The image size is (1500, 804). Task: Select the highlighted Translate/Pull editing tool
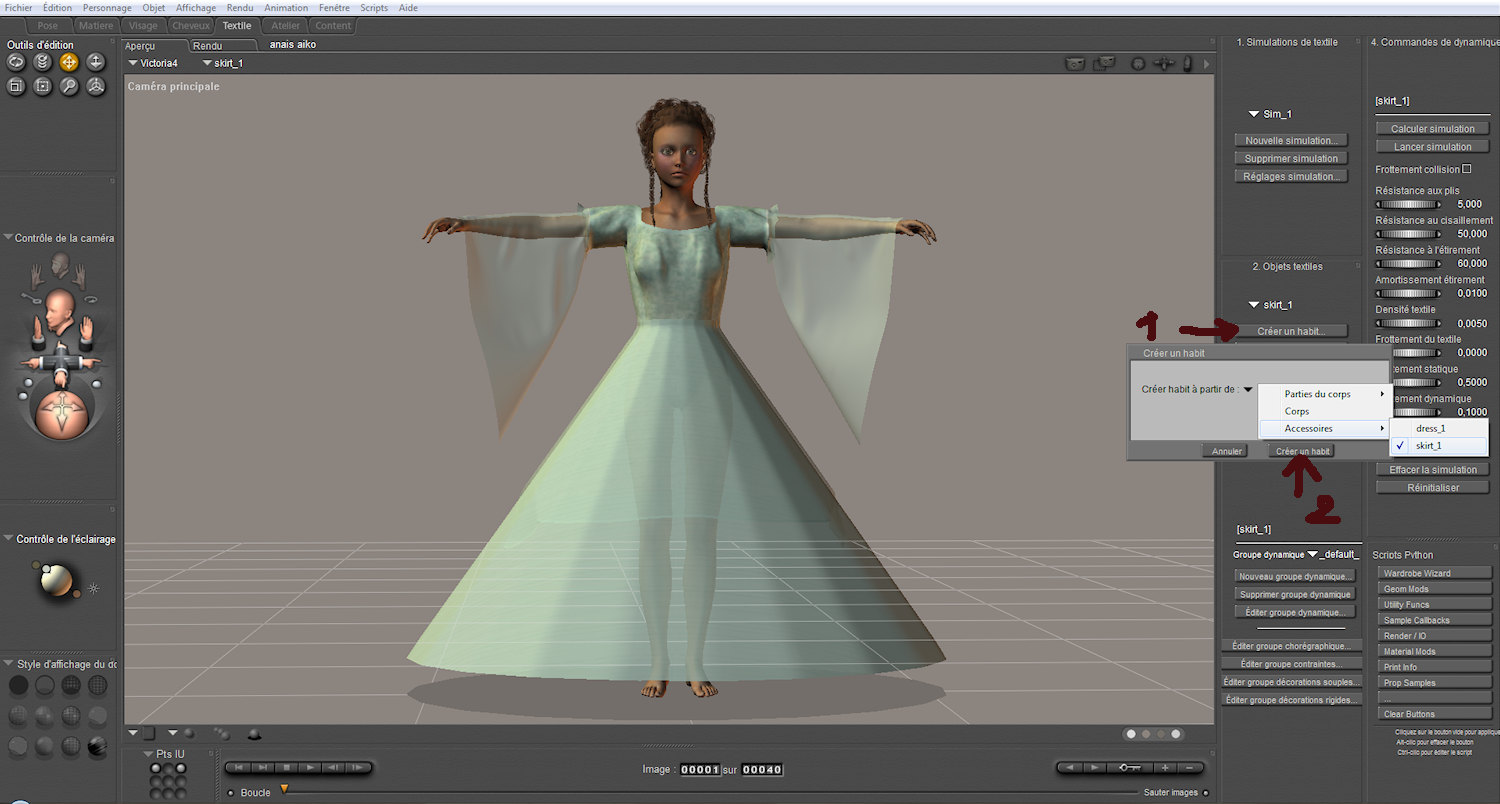(x=69, y=62)
